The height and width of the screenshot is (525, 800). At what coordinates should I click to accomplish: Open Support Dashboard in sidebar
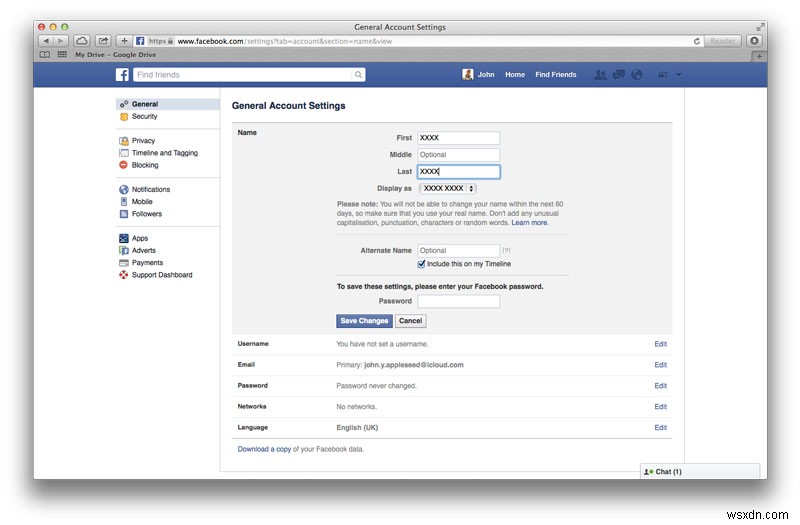[162, 275]
